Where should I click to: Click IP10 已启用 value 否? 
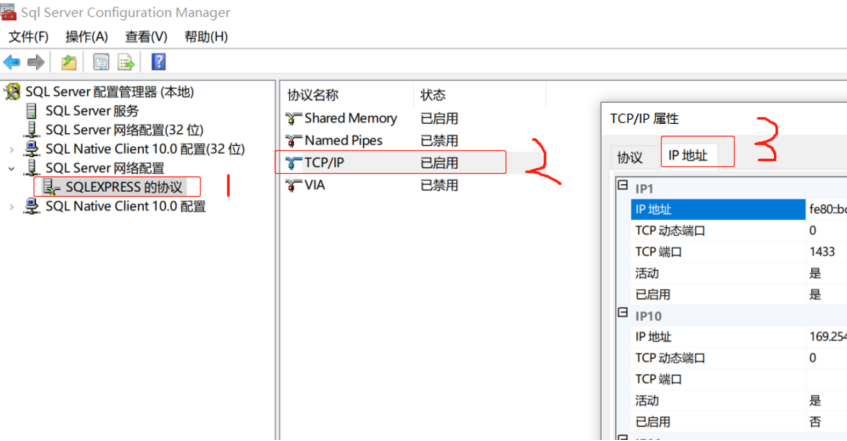click(815, 422)
